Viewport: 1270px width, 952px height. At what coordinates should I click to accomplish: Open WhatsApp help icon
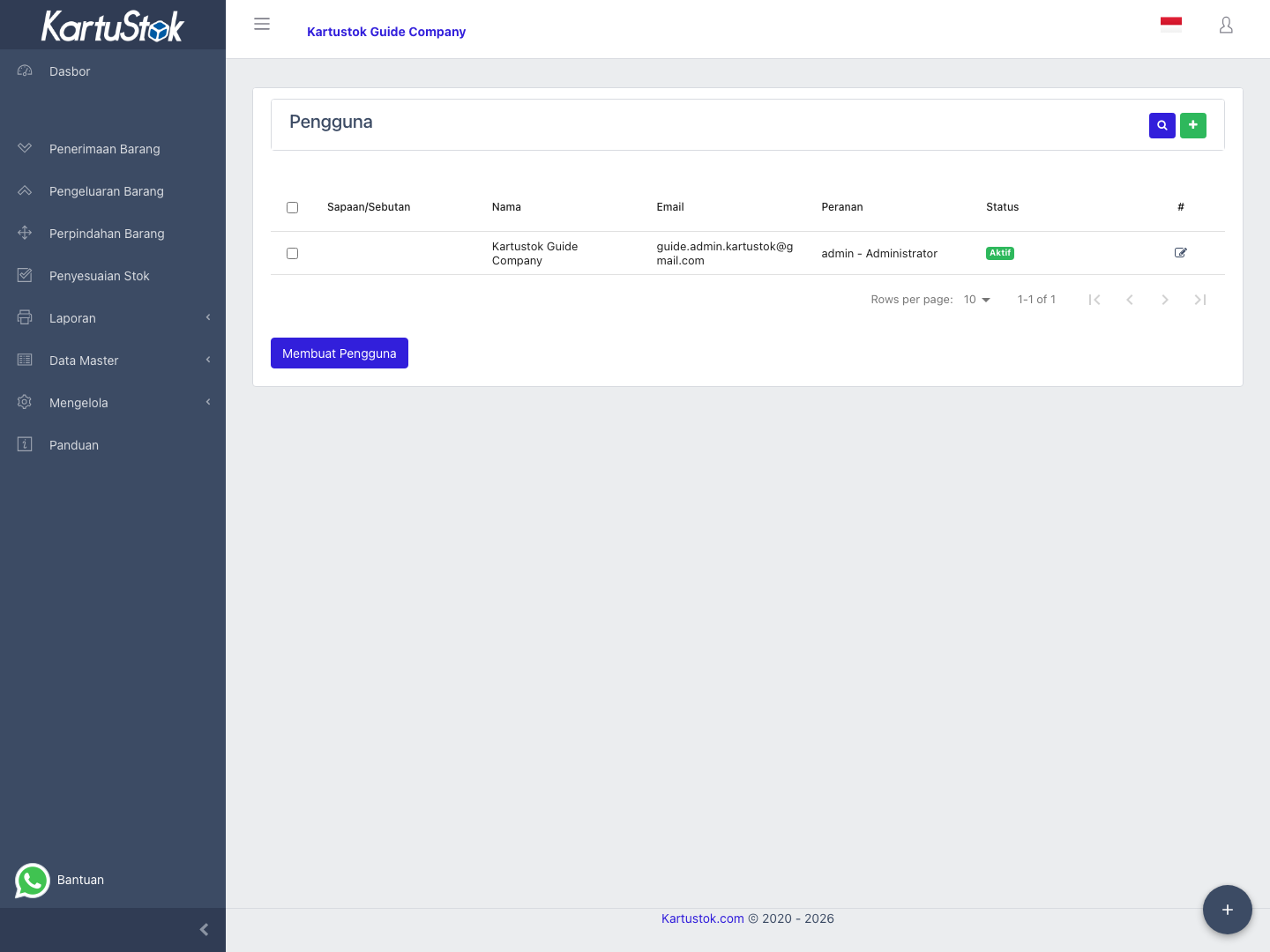pyautogui.click(x=33, y=880)
